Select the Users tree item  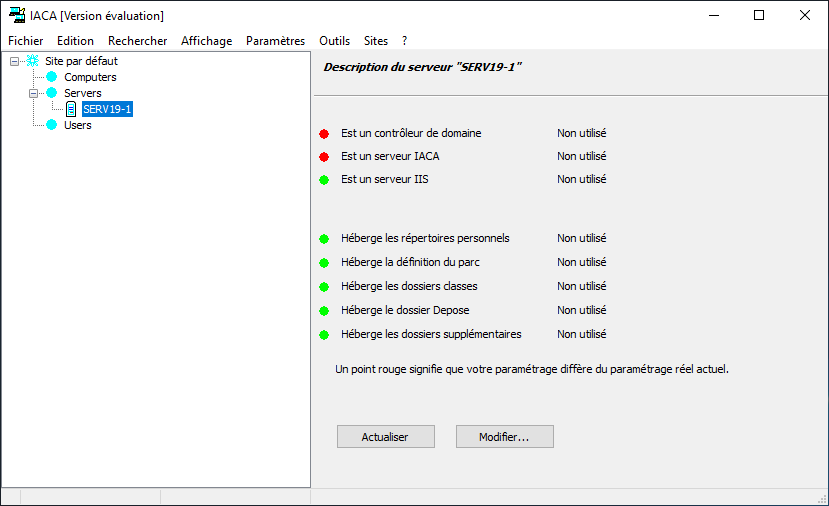(x=78, y=125)
